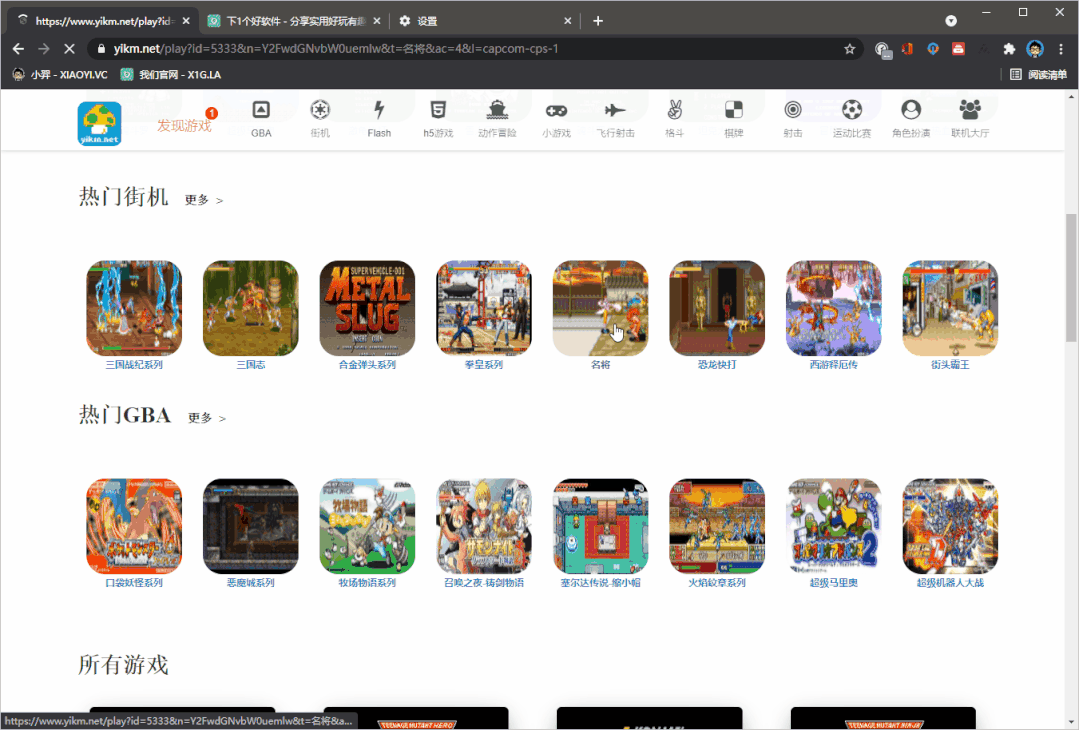This screenshot has height=730, width=1079.
Task: Click the 街头霸王 game thumbnail
Action: 949,308
